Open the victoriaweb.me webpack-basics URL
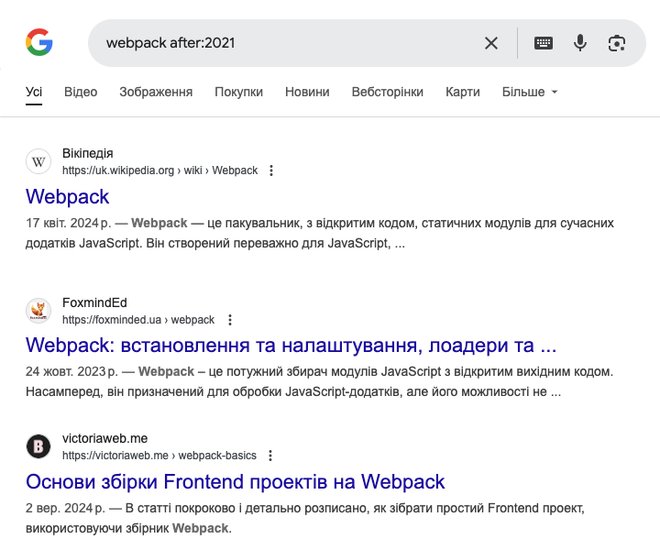 tap(160, 455)
